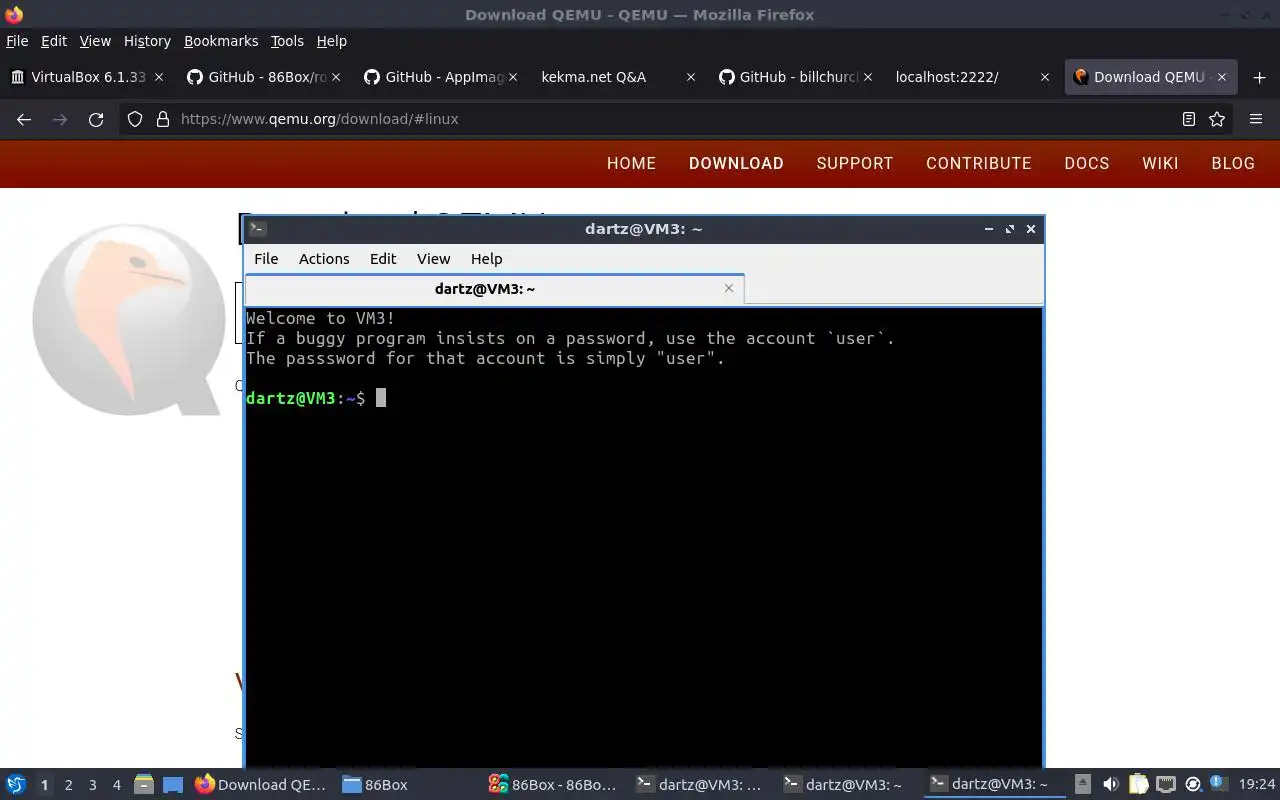The width and height of the screenshot is (1280, 800).
Task: Click the show desktop panel icon
Action: pyautogui.click(x=173, y=785)
